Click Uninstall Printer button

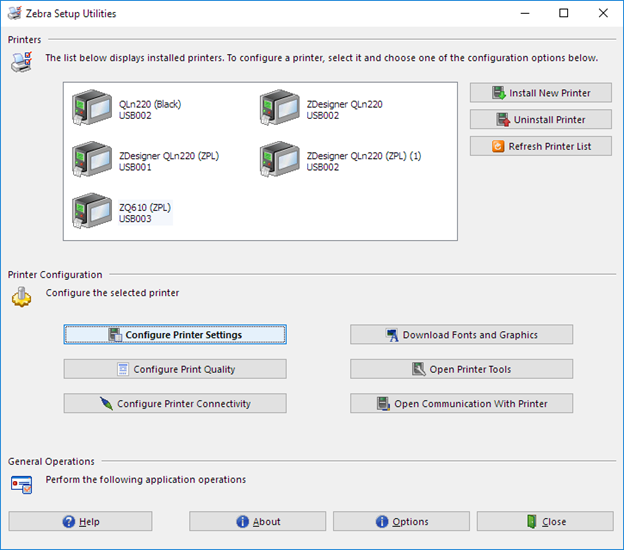coord(541,119)
